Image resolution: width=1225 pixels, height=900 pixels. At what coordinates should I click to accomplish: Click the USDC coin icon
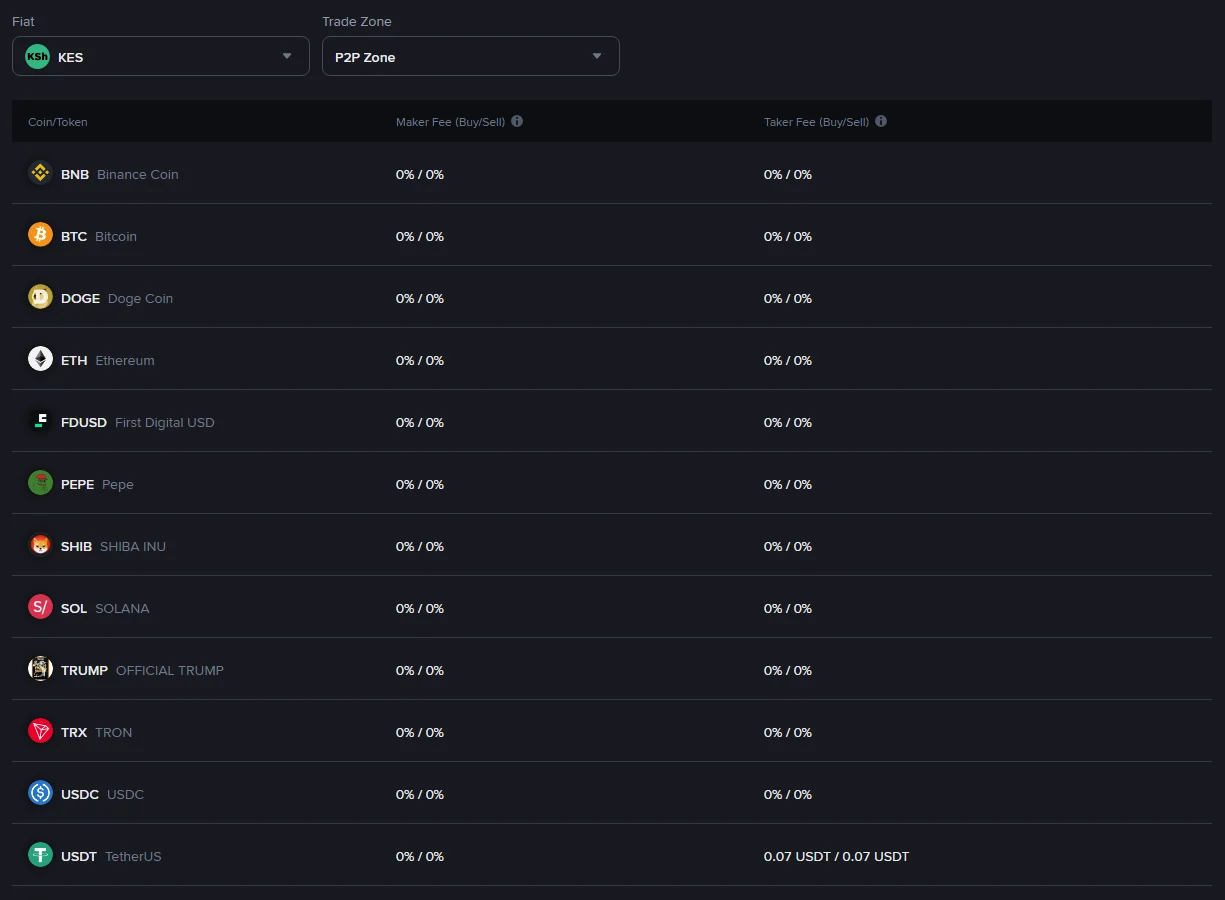coord(40,793)
